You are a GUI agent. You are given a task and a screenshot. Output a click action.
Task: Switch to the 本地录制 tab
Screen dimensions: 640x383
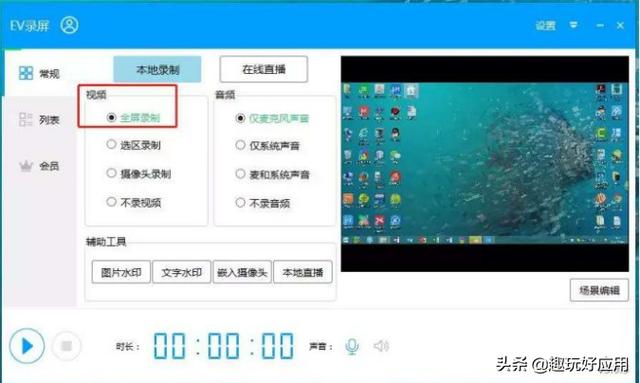coord(157,69)
